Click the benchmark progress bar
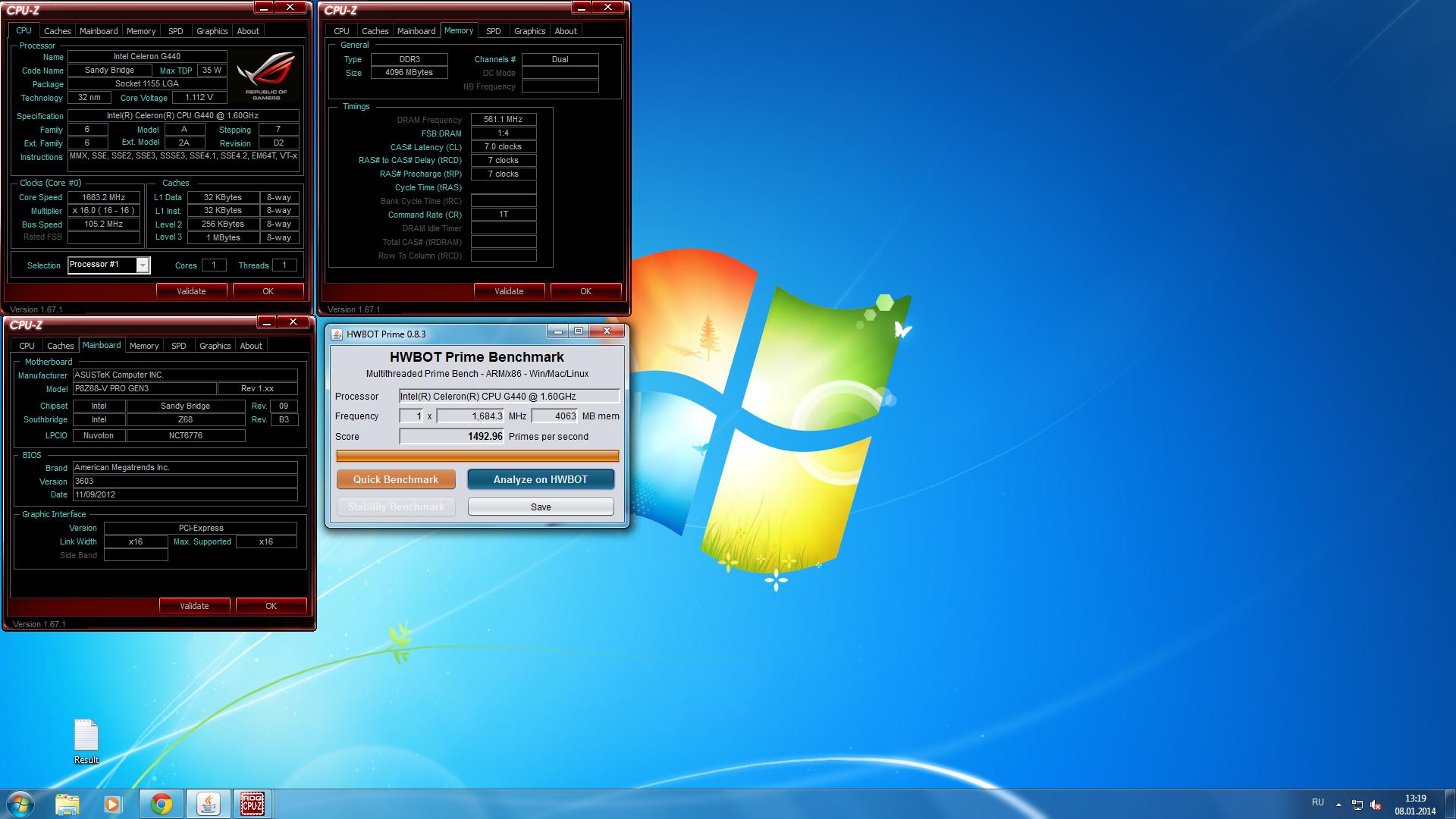The image size is (1456, 819). click(x=477, y=456)
